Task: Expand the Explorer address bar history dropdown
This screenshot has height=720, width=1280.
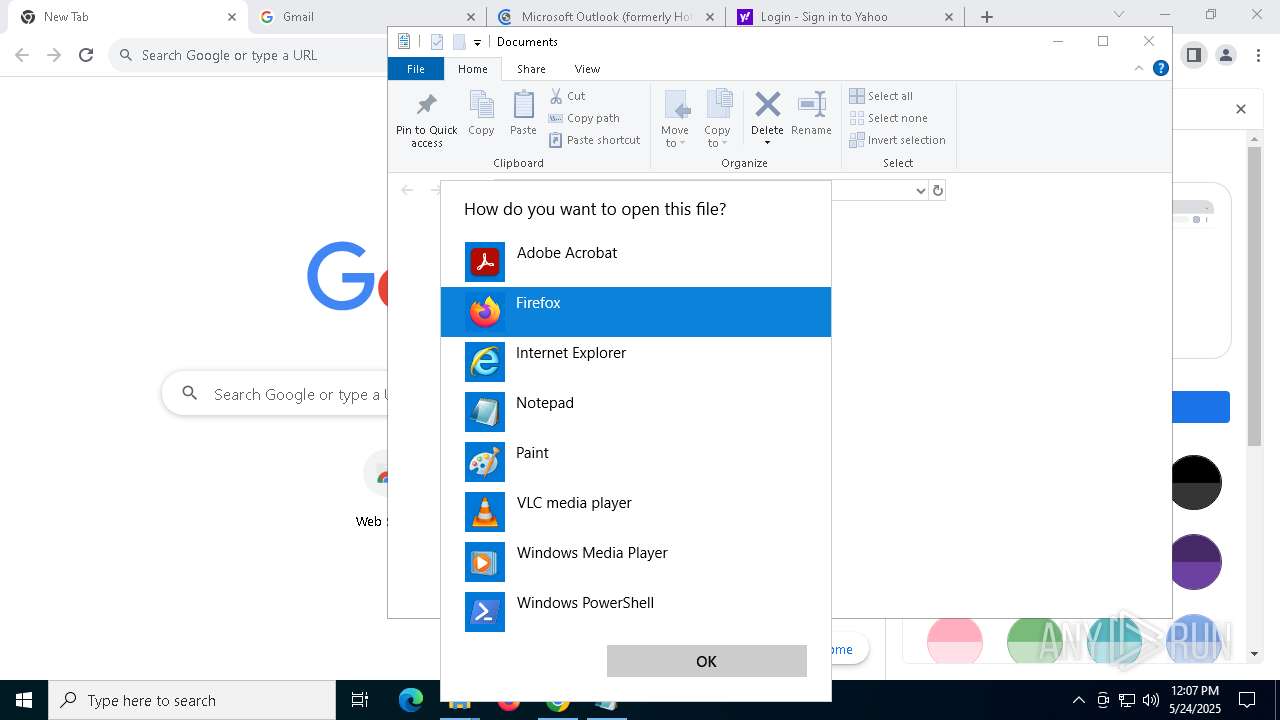Action: pos(921,190)
